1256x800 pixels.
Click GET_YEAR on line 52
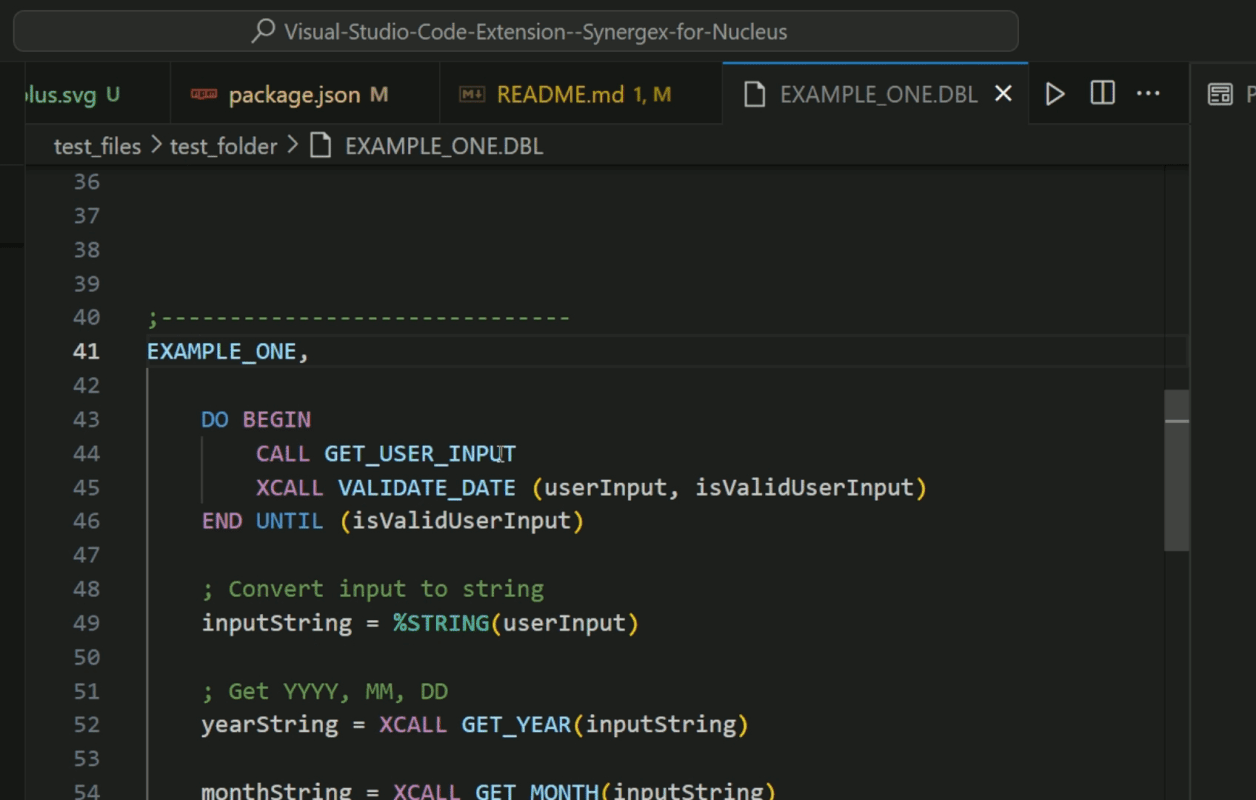click(x=516, y=725)
